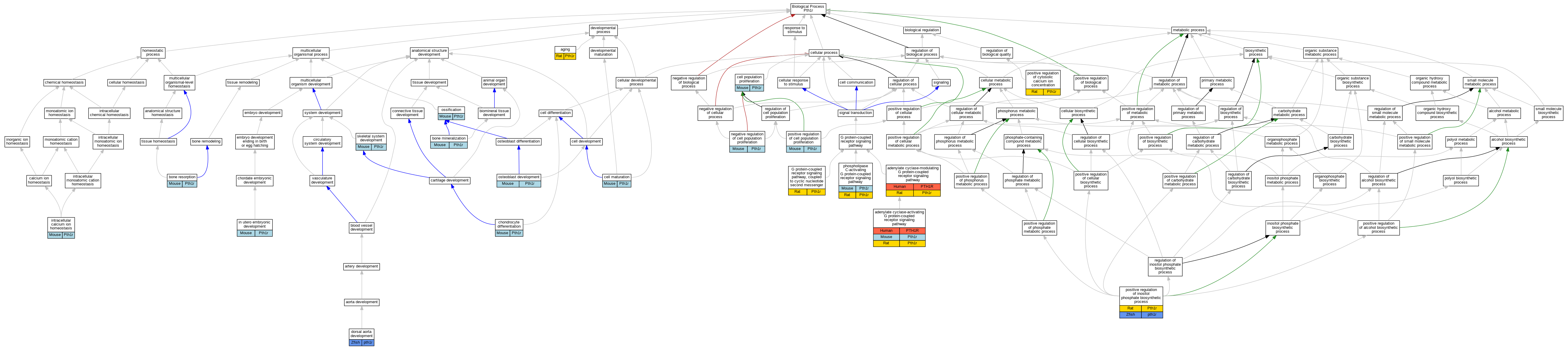Click the 'cellular process' node
The height and width of the screenshot is (349, 1568).
coord(824,52)
